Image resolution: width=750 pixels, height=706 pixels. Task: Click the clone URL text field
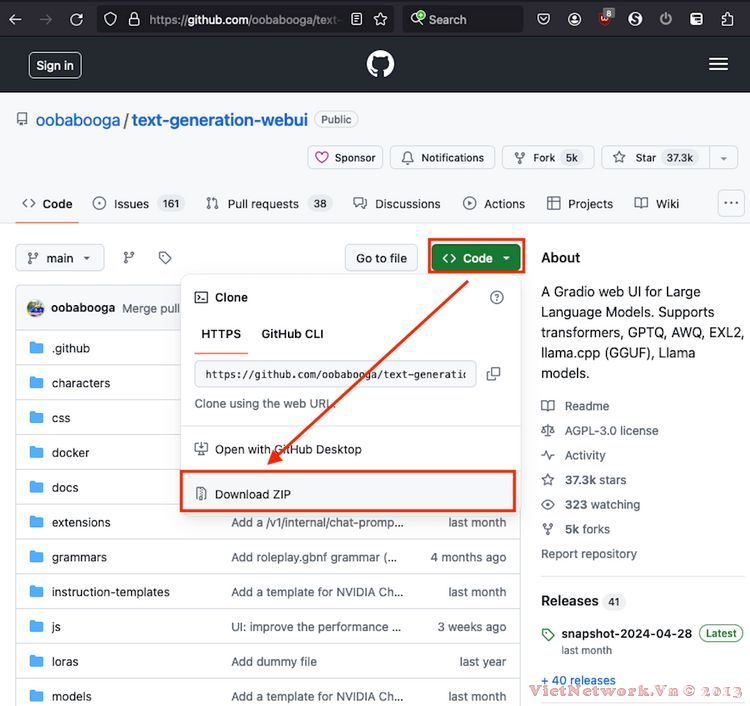pyautogui.click(x=335, y=374)
